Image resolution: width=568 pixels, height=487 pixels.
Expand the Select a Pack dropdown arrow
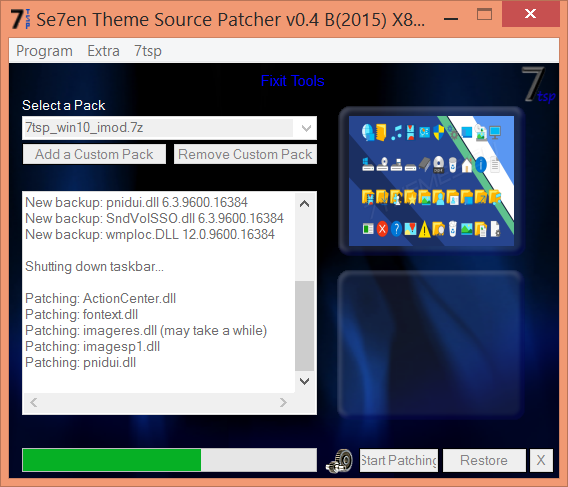[306, 128]
